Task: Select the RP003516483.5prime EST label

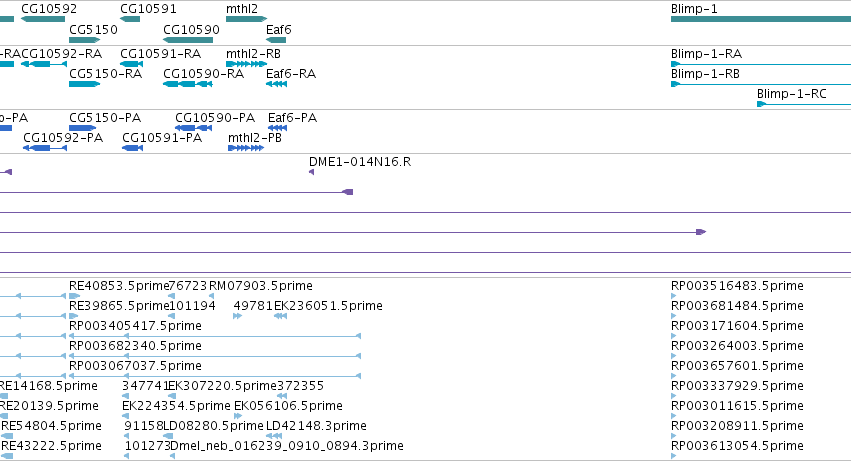Action: [x=737, y=286]
